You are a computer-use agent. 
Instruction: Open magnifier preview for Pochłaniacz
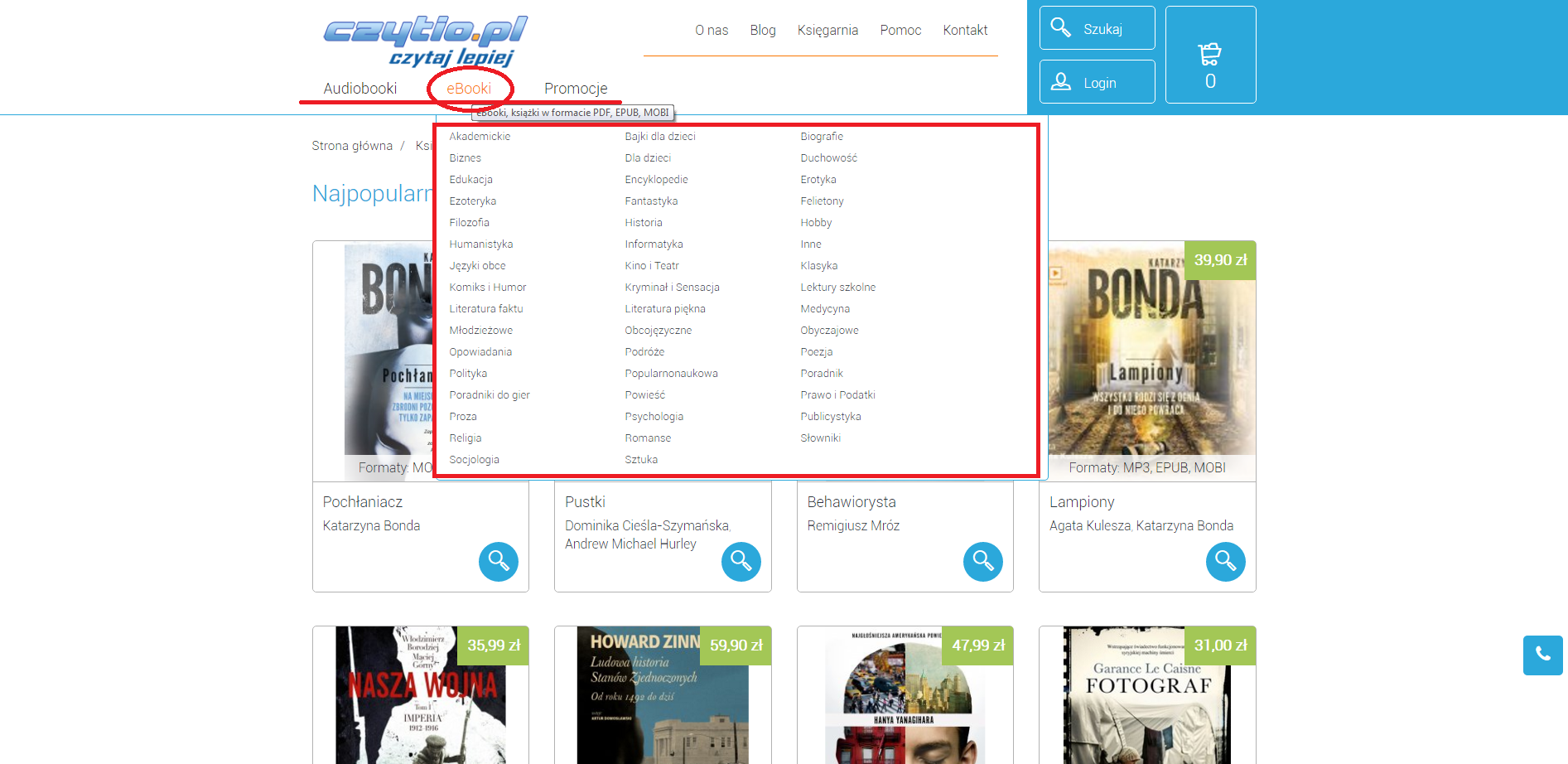tap(499, 561)
